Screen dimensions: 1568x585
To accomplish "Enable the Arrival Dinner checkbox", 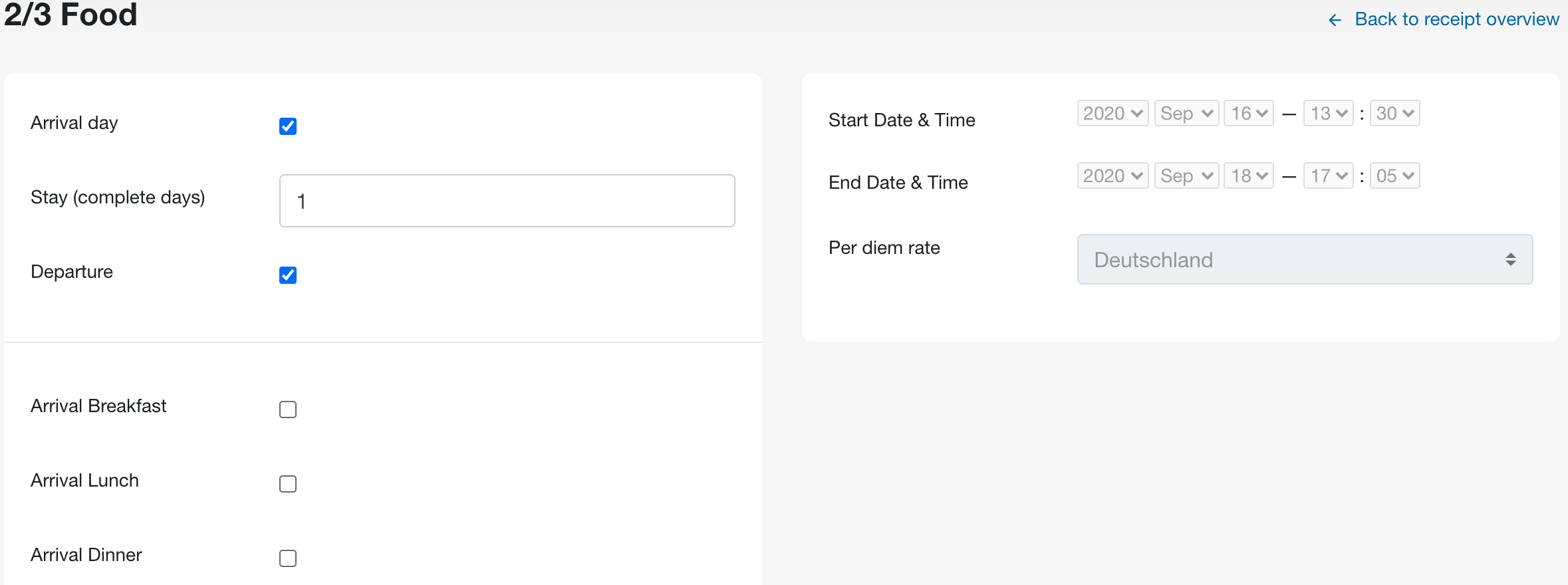I will pos(288,558).
